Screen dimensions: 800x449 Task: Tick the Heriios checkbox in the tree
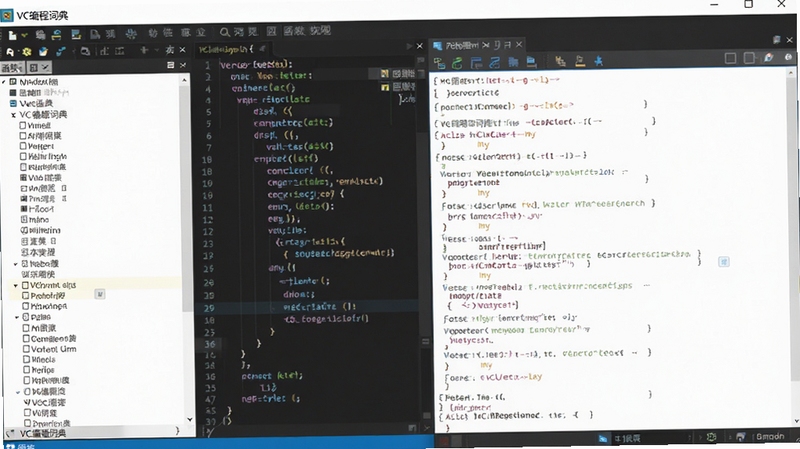click(27, 369)
